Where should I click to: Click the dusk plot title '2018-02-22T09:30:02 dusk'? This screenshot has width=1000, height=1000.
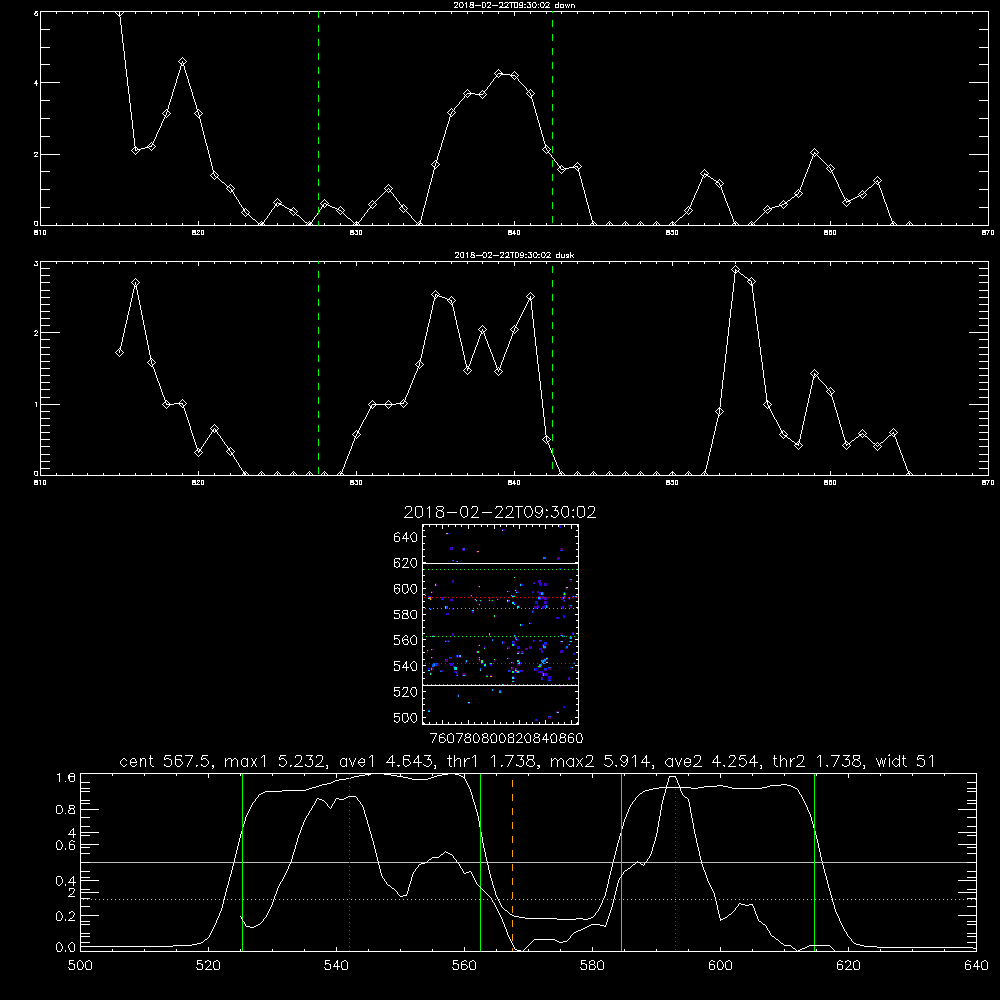tap(514, 255)
